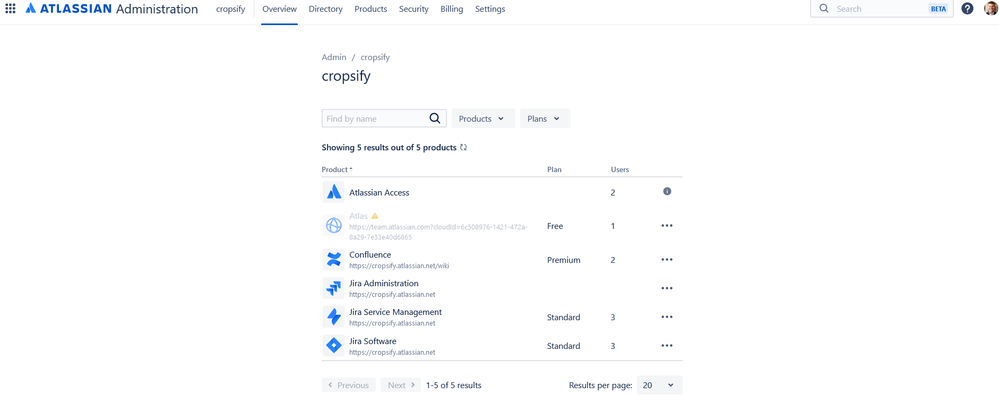
Task: Open more actions for Jira Service Management
Action: point(667,317)
